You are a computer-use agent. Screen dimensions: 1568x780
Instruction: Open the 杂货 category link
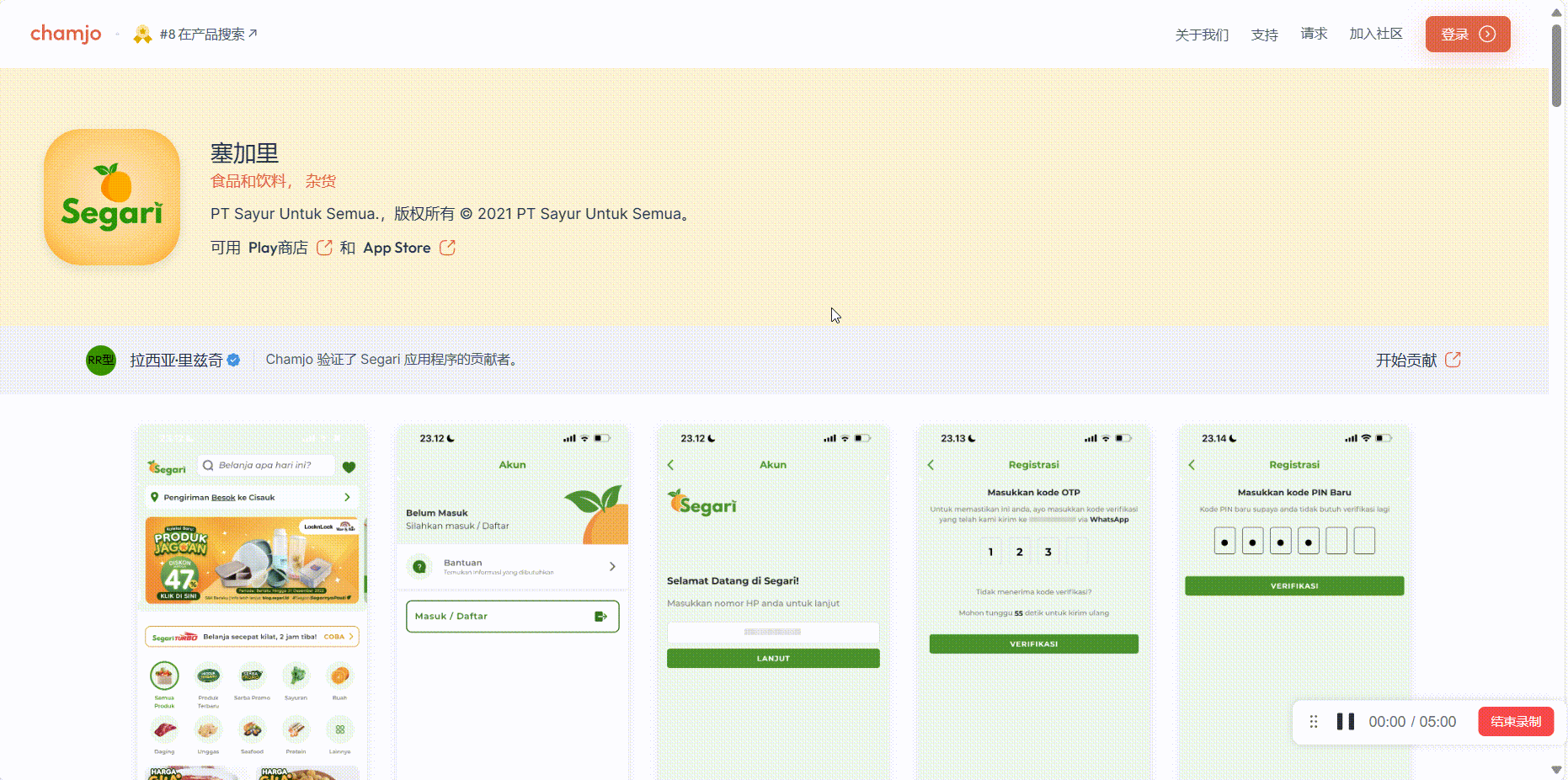(x=320, y=181)
